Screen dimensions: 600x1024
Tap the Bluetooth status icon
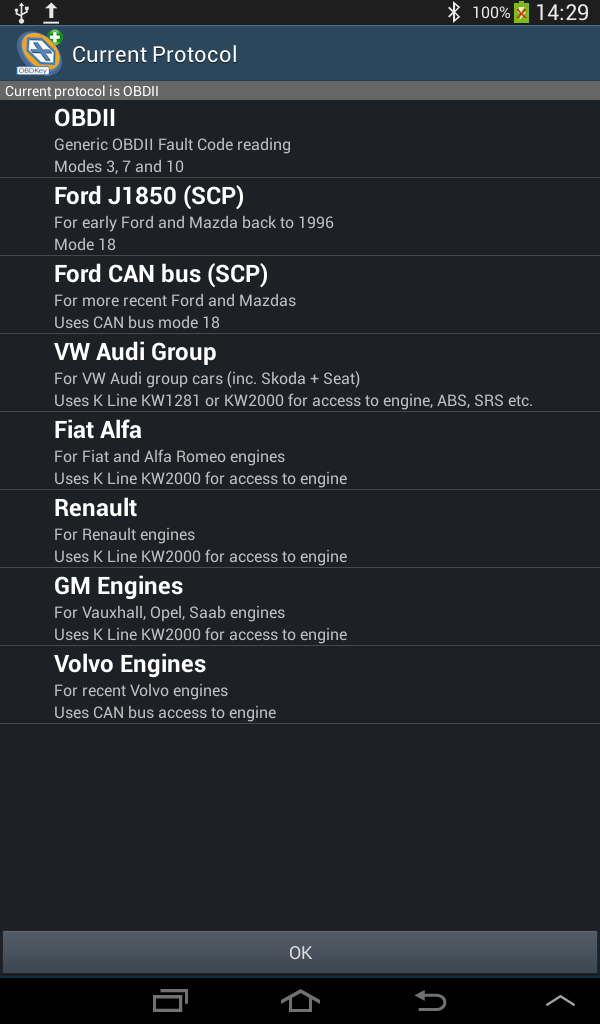point(453,12)
